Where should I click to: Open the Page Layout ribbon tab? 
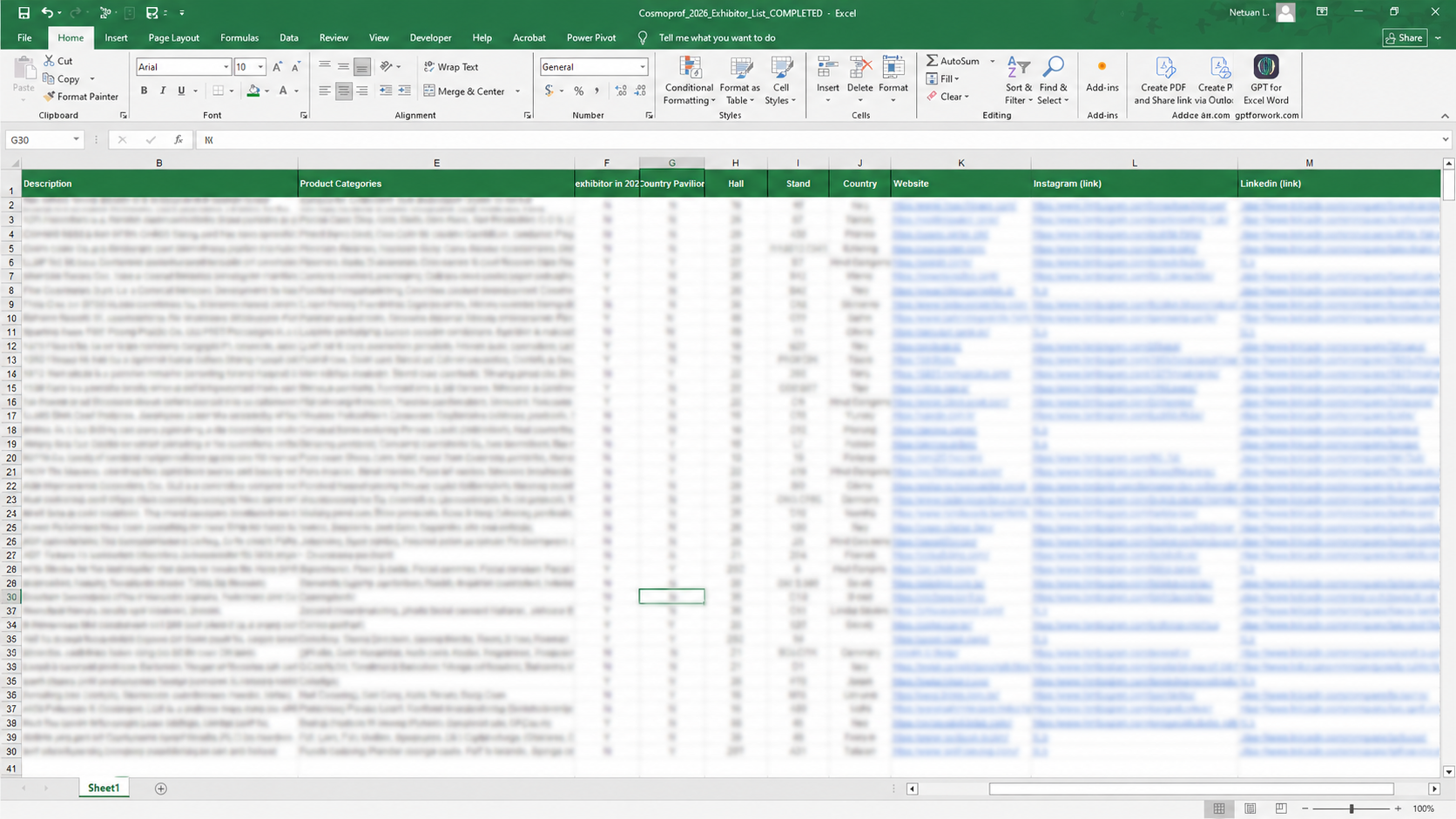173,37
